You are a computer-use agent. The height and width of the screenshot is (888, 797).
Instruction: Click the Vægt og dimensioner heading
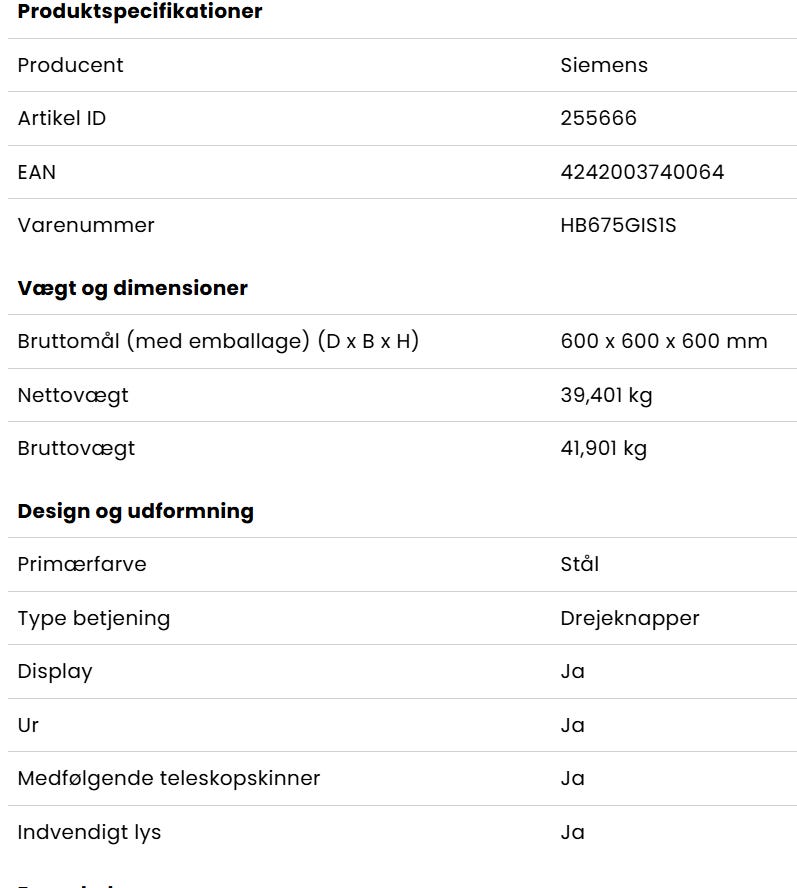133,288
